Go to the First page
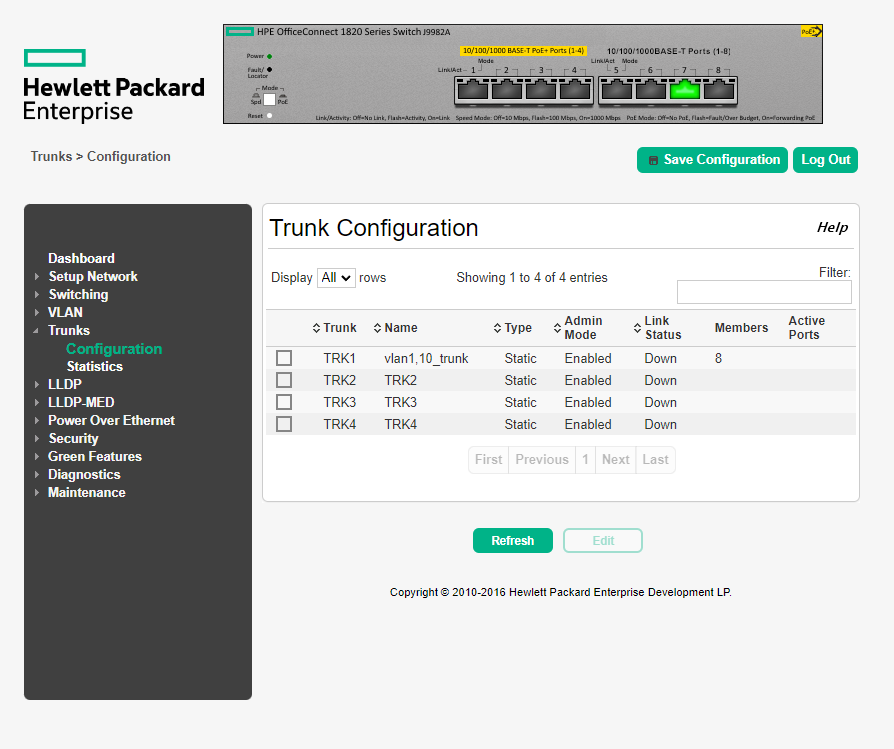The image size is (894, 749). (x=489, y=459)
